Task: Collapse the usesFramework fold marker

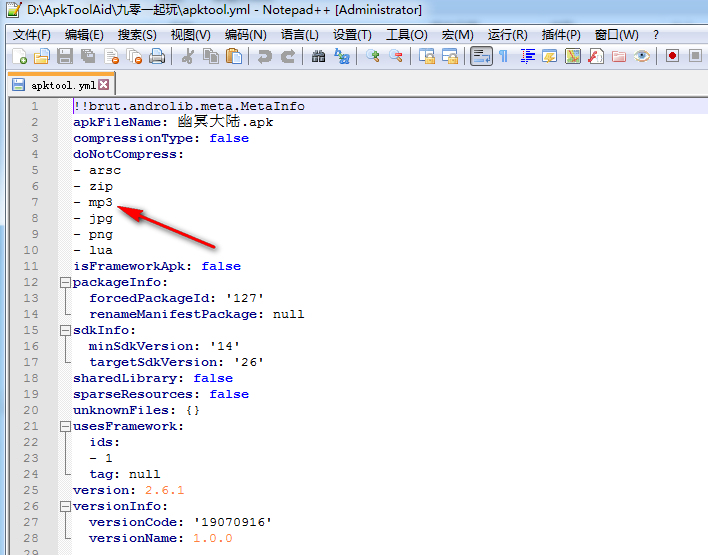Action: click(65, 426)
